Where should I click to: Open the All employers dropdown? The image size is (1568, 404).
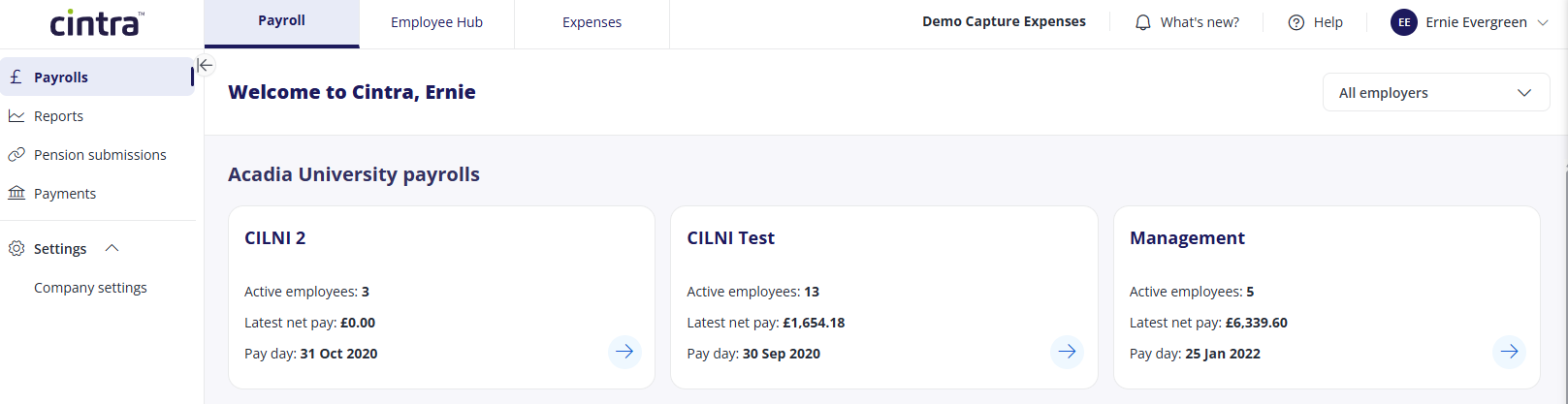(1436, 92)
